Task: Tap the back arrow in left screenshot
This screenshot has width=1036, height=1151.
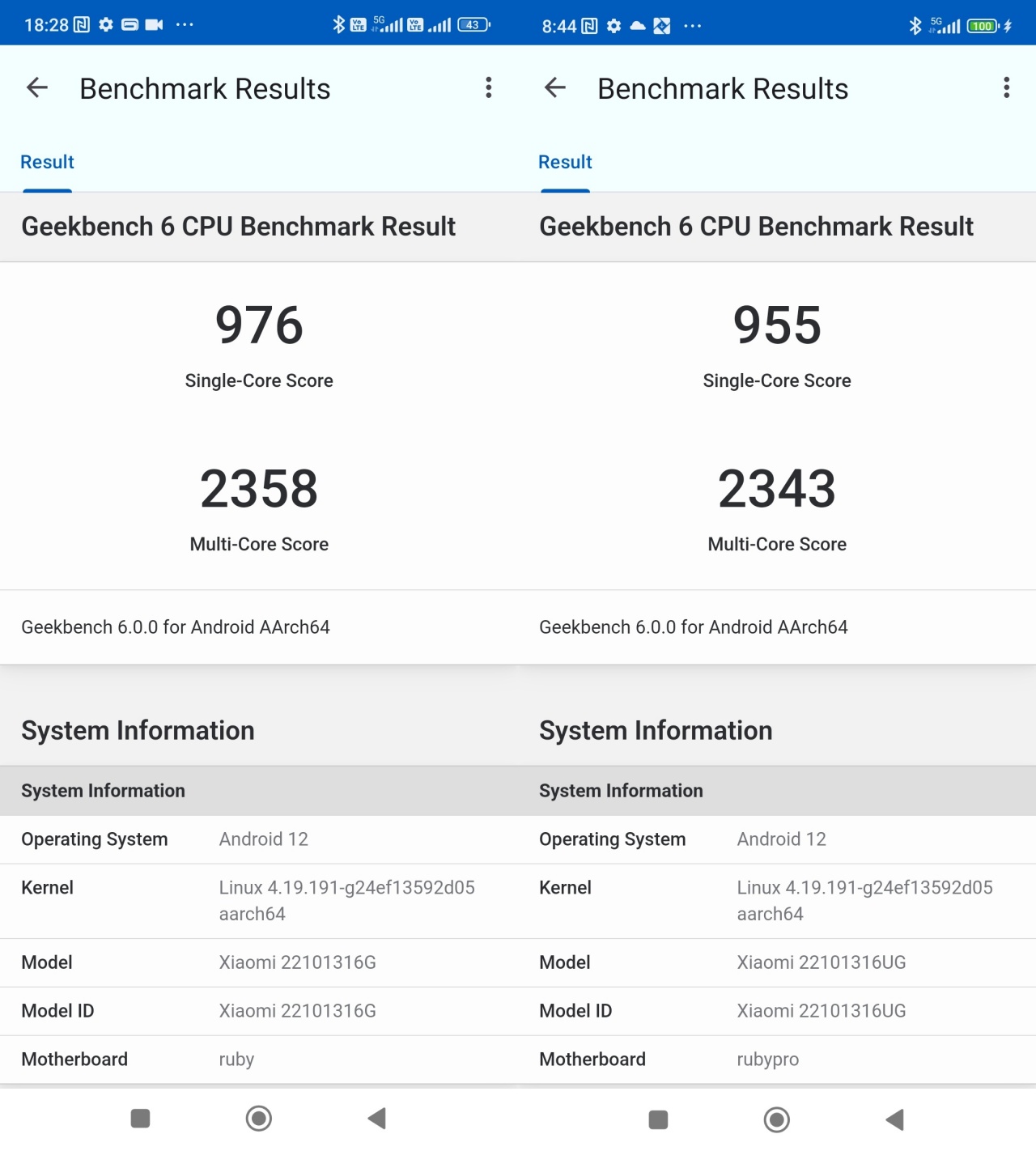Action: (x=37, y=87)
